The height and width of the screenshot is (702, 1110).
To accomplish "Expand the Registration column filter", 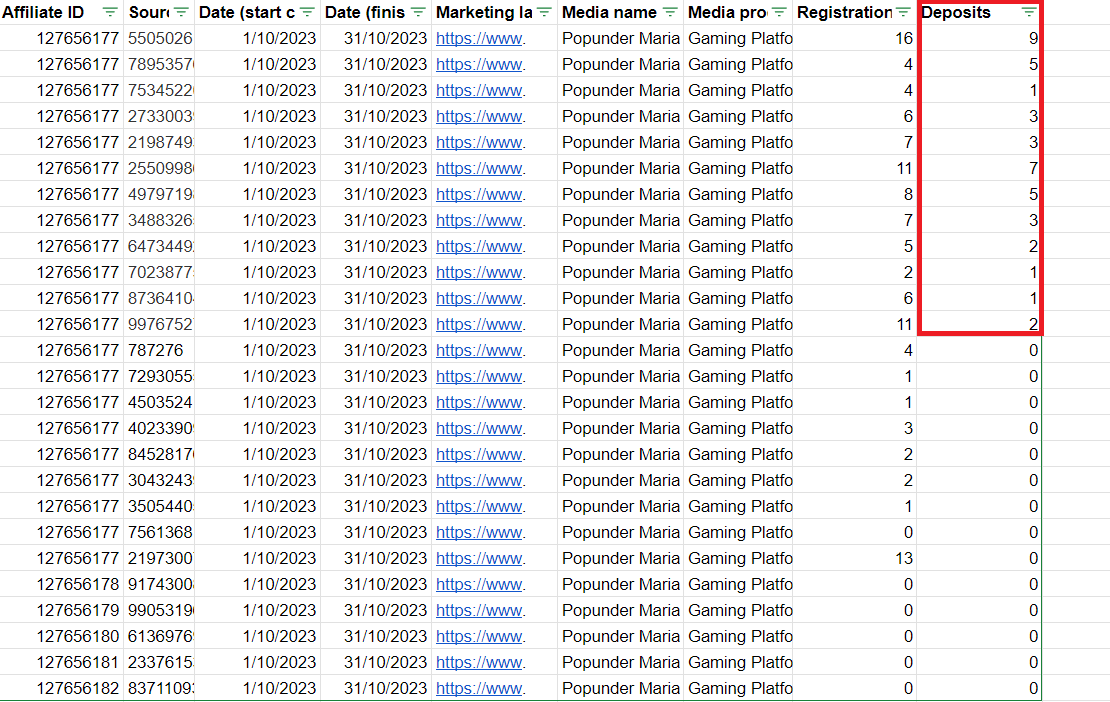I will pos(904,13).
